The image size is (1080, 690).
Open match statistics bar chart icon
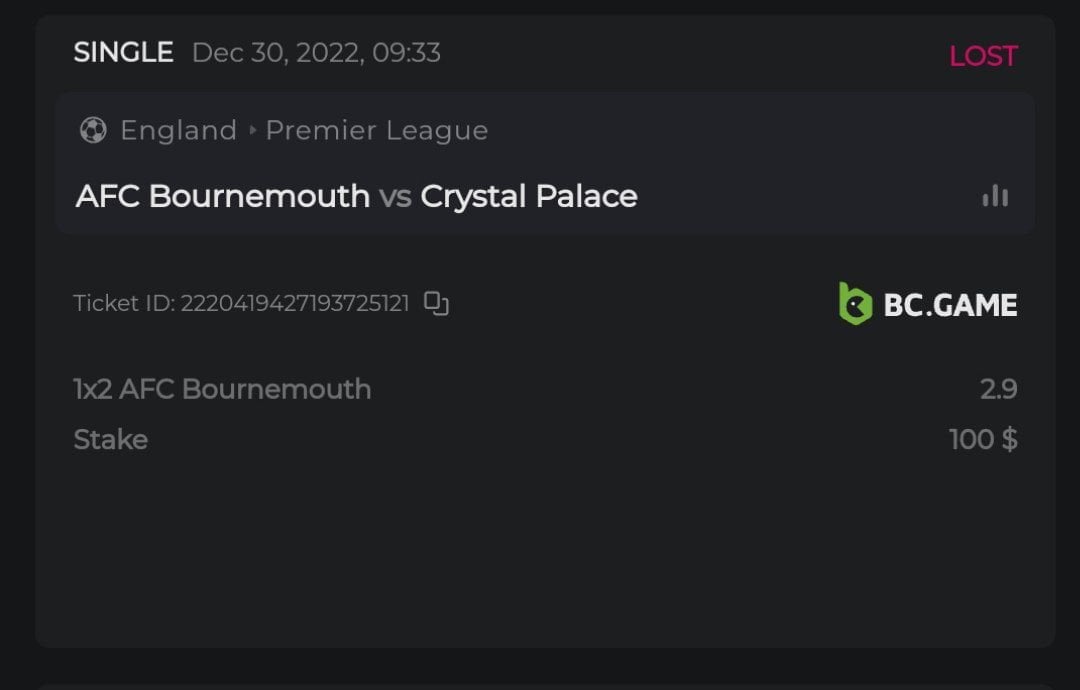click(x=995, y=196)
